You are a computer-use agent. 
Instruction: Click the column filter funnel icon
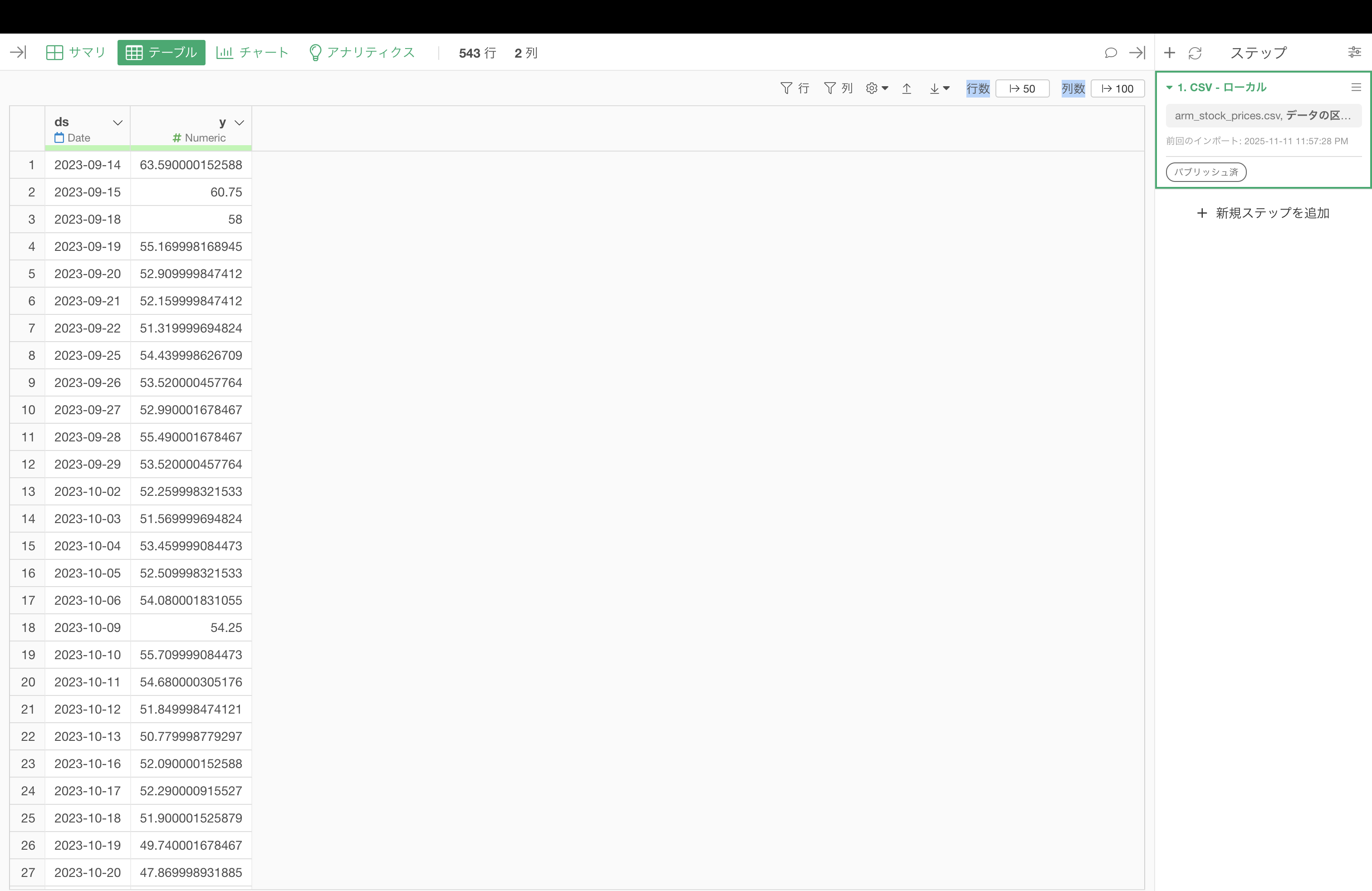click(829, 88)
